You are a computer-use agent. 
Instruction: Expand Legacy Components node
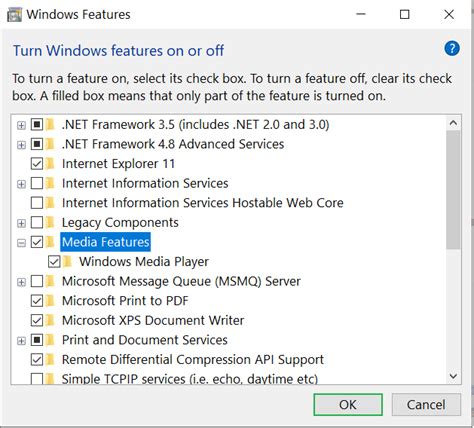[x=21, y=223]
